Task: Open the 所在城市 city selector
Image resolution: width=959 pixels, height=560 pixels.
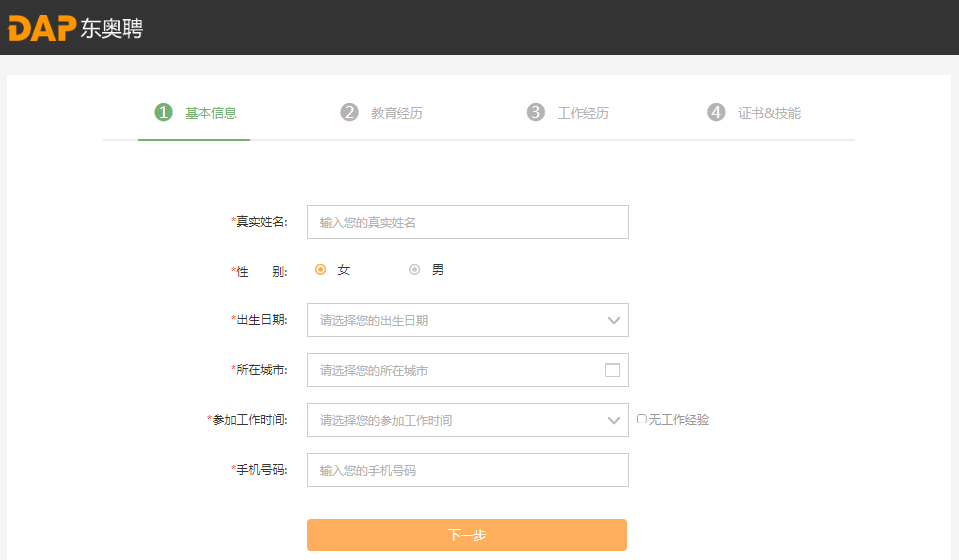Action: coord(455,370)
